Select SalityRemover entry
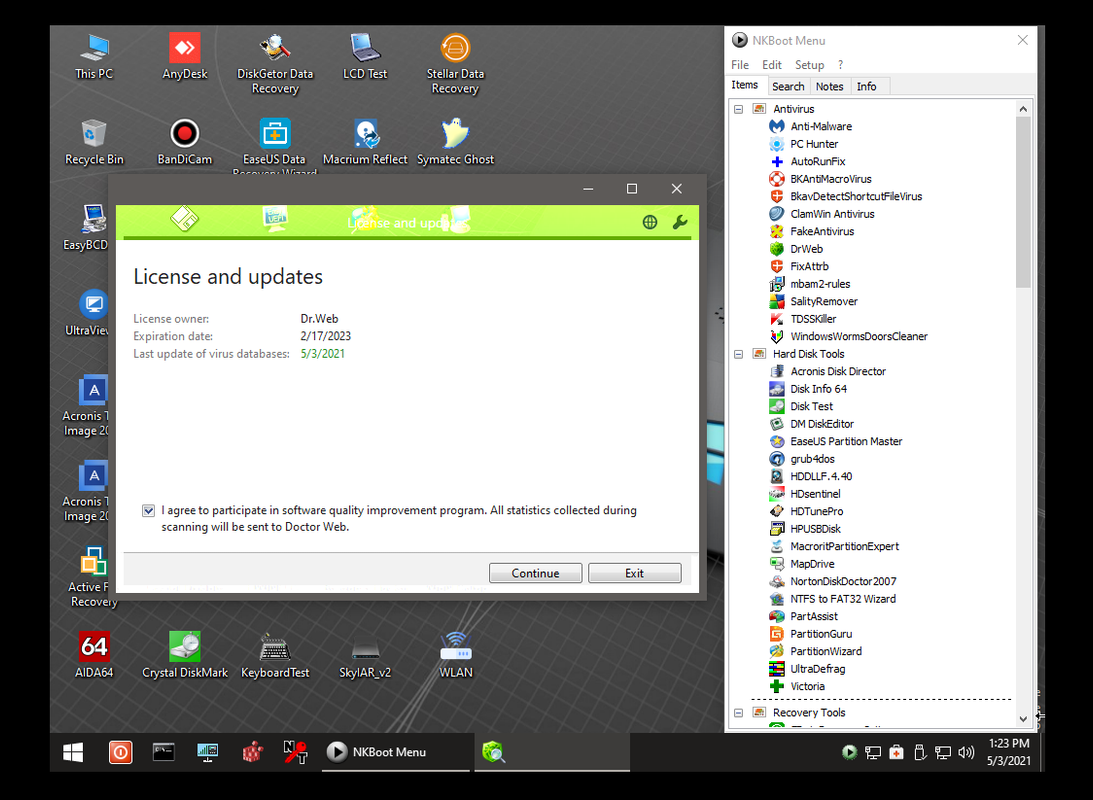Viewport: 1093px width, 800px height. 813,301
